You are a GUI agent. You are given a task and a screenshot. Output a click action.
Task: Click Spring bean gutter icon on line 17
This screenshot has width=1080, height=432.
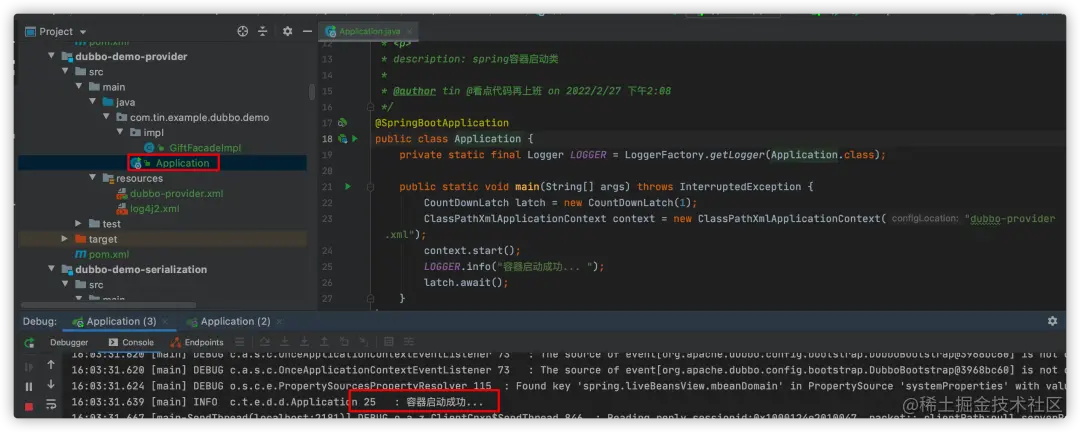pos(342,123)
